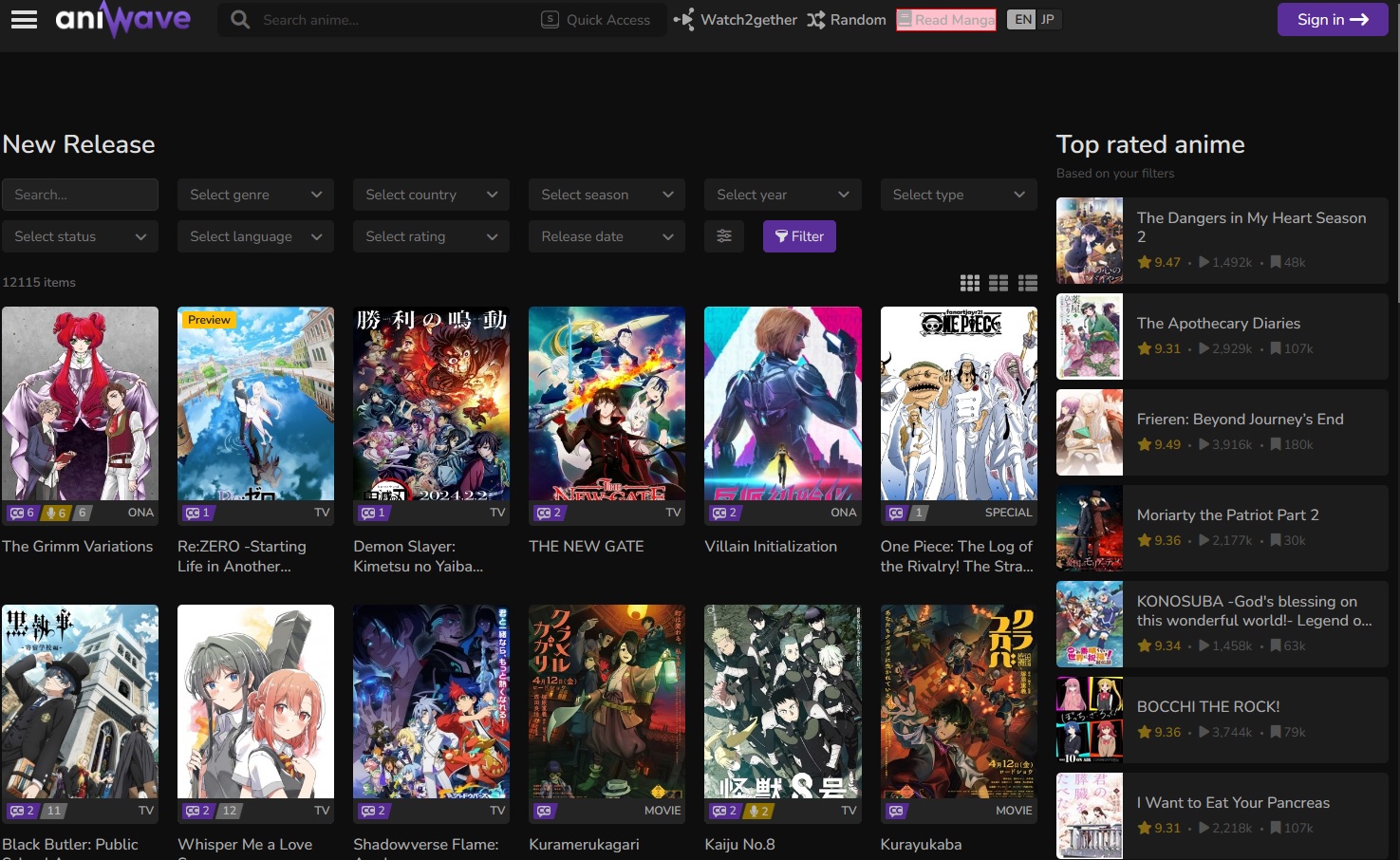Viewport: 1400px width, 860px height.
Task: Click bookmark count of BOCCHI THE ROCK!
Action: pos(1288,732)
